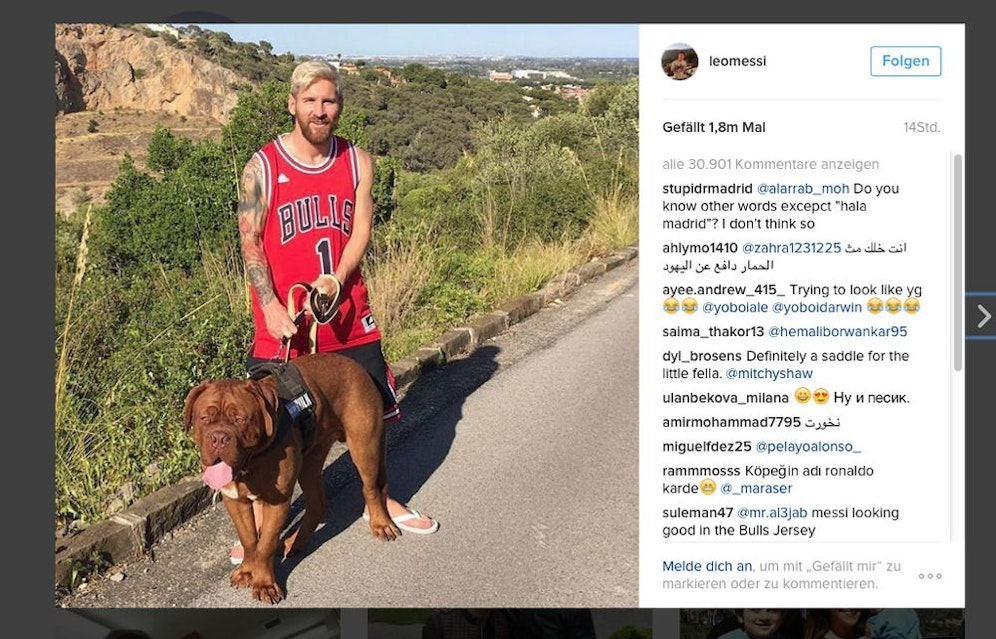The image size is (996, 639).
Task: Open mention @mr.al3jab
Action: [772, 513]
